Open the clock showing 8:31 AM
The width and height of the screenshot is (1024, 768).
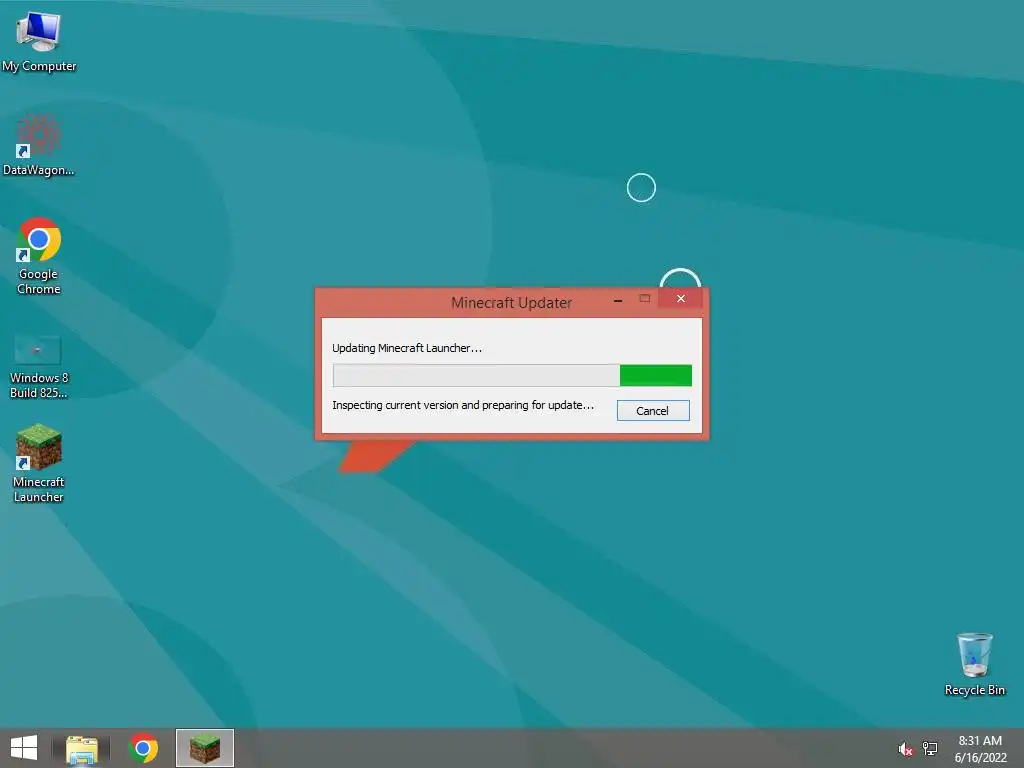pos(980,749)
